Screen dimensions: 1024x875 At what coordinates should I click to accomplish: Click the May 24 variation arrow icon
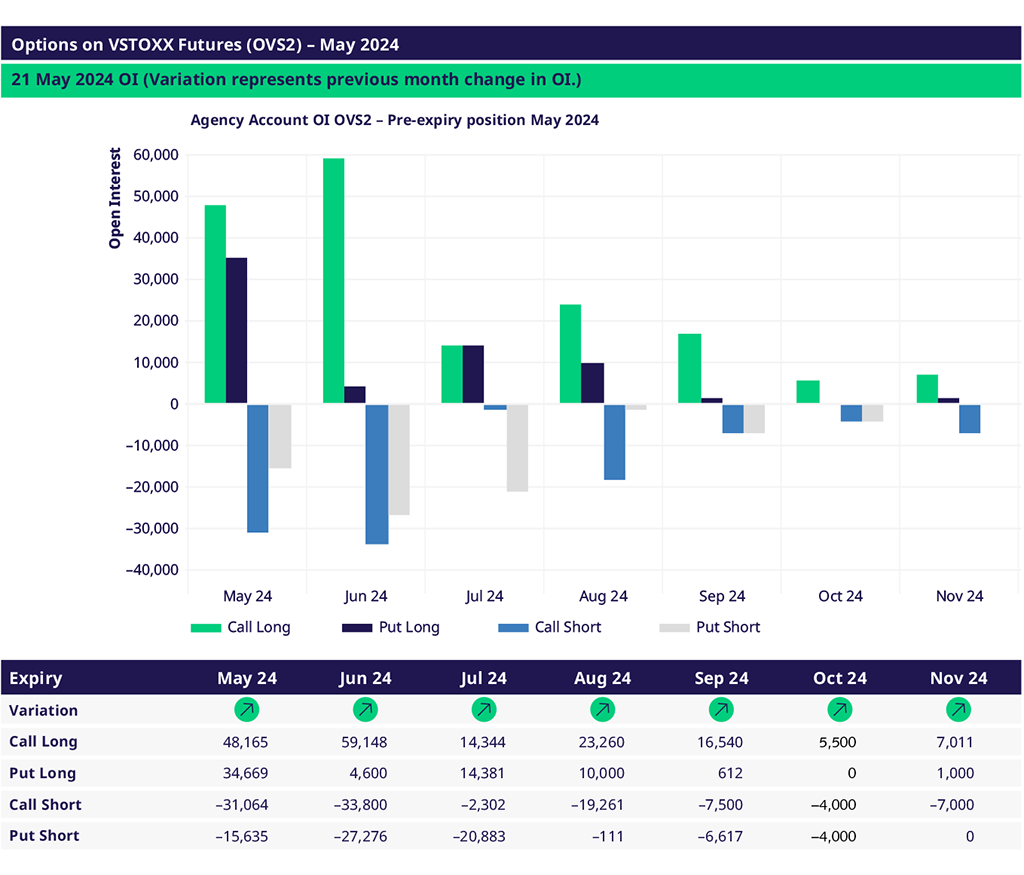(246, 710)
